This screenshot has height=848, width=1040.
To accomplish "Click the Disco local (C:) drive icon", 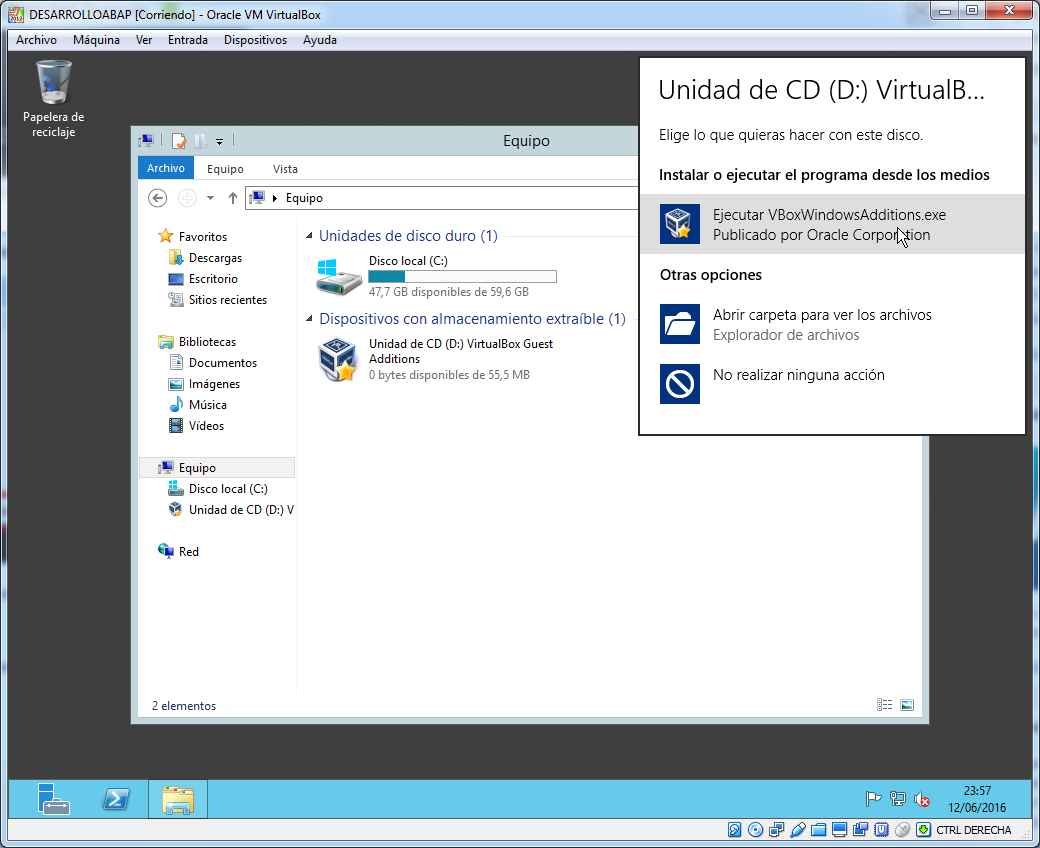I will (338, 277).
